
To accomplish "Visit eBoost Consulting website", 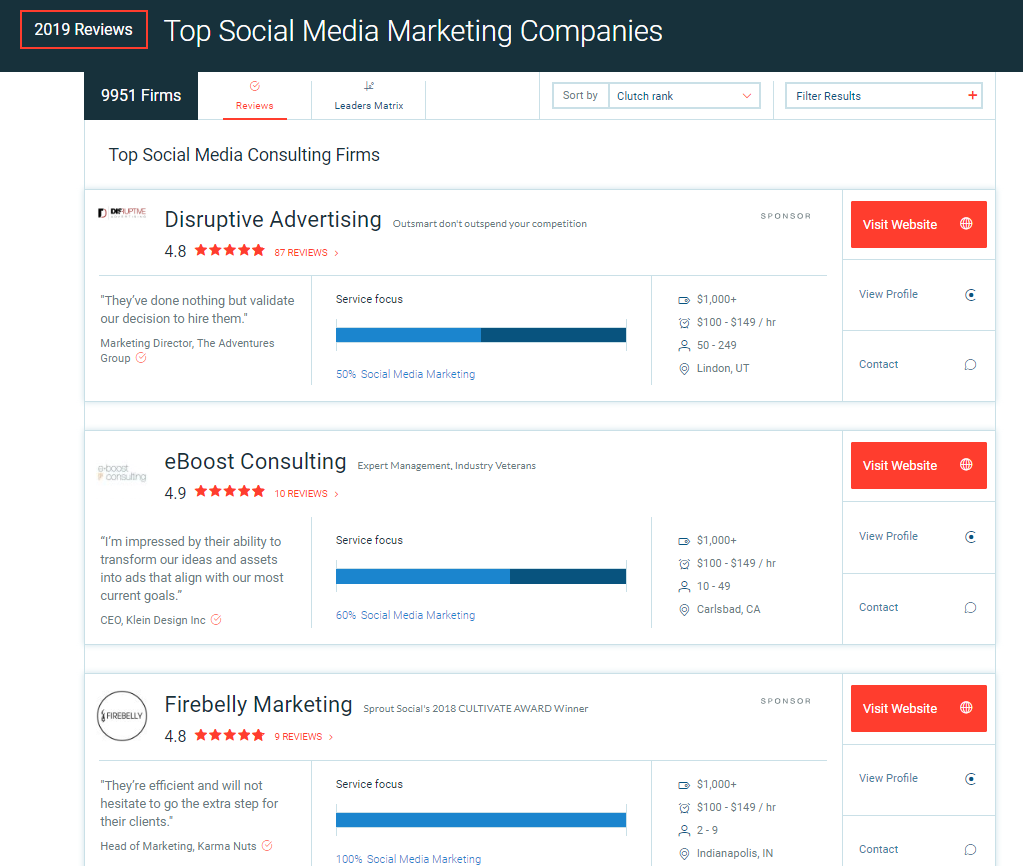I will tap(918, 465).
